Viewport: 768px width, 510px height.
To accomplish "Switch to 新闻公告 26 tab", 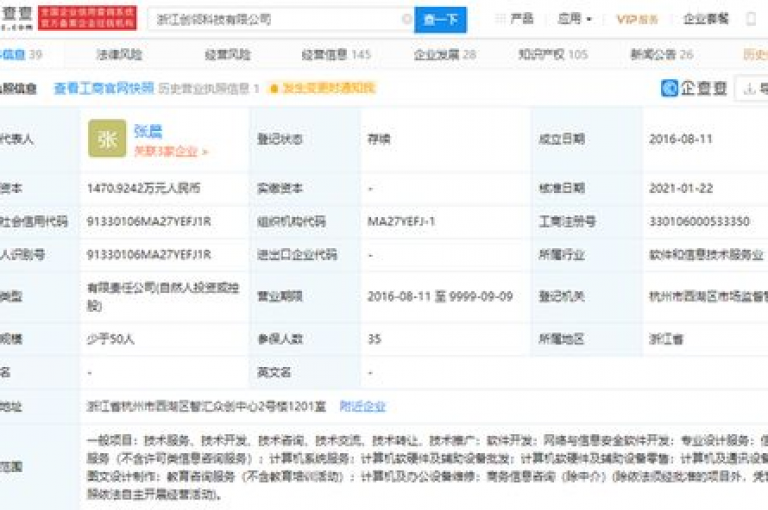I will (x=662, y=54).
